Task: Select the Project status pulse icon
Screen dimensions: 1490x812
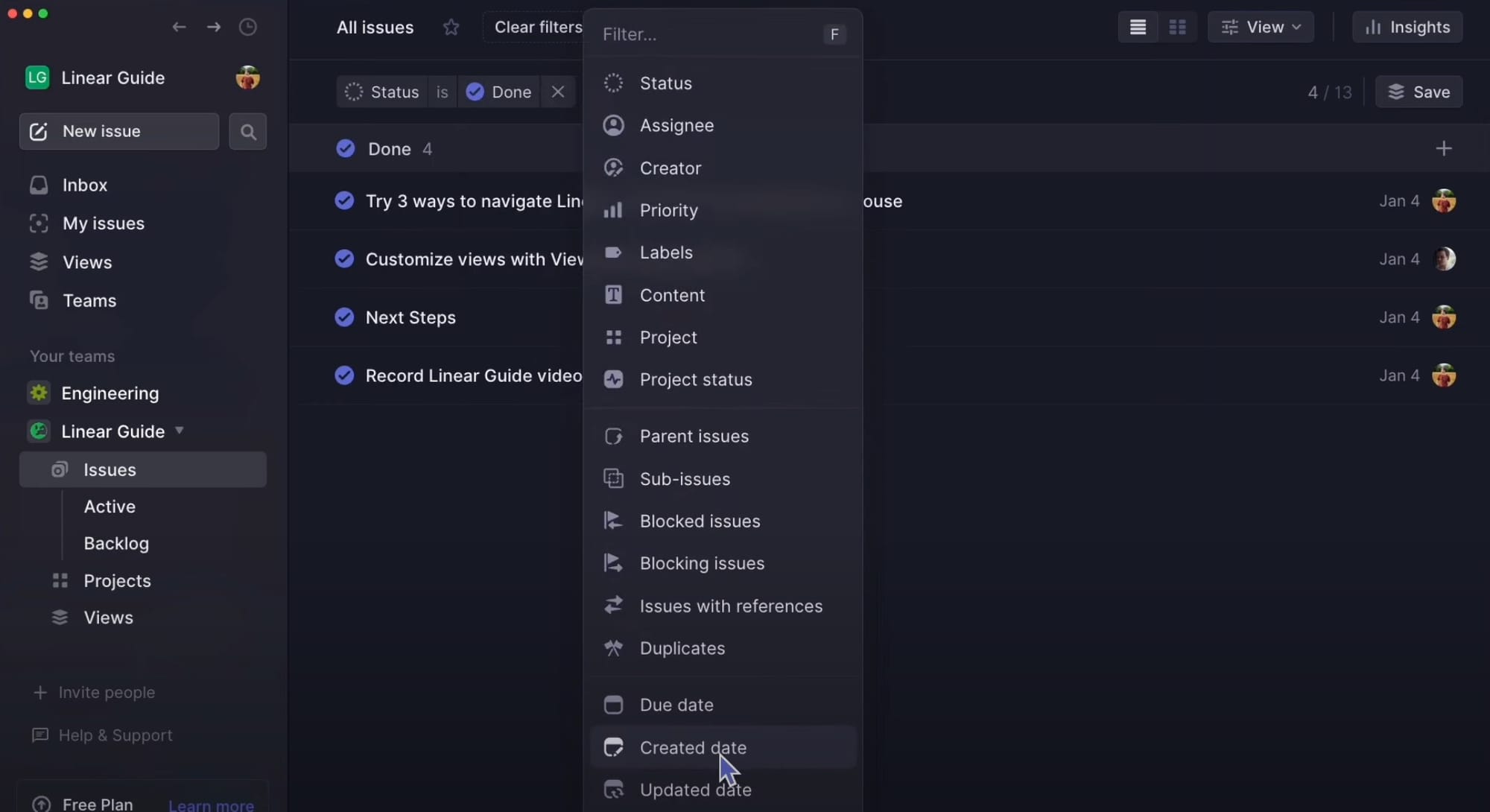Action: pos(613,380)
